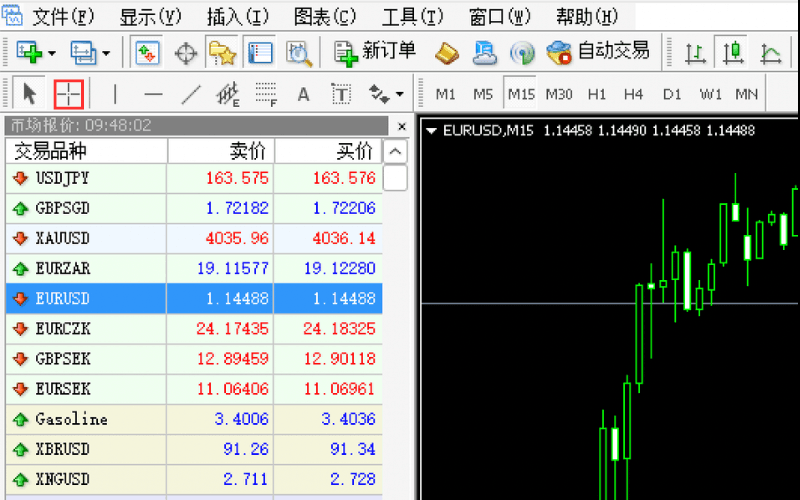Switch to M30 timeframe
This screenshot has width=800, height=500.
559,94
